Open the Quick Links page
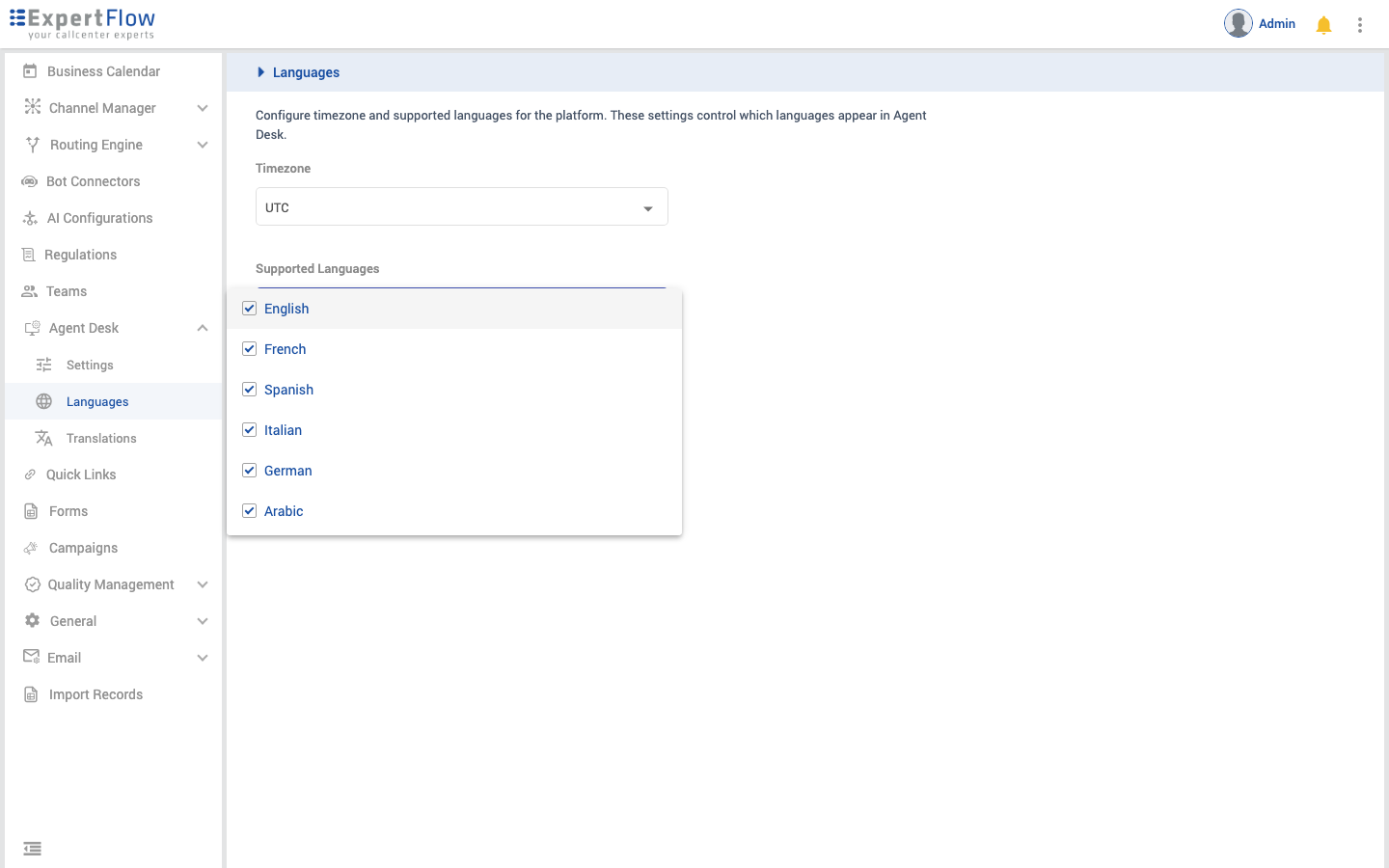The height and width of the screenshot is (868, 1389). click(x=113, y=475)
